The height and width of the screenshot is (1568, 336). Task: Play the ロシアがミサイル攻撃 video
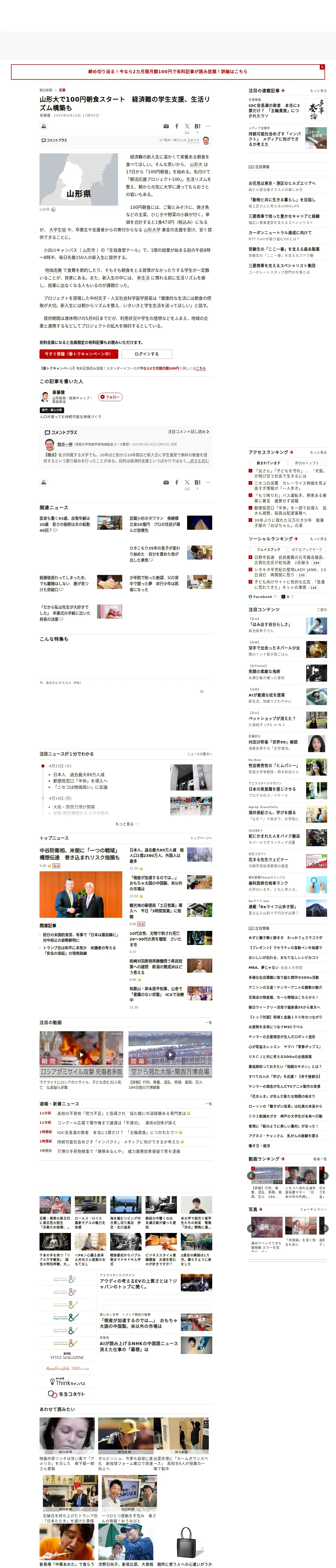82,1054
